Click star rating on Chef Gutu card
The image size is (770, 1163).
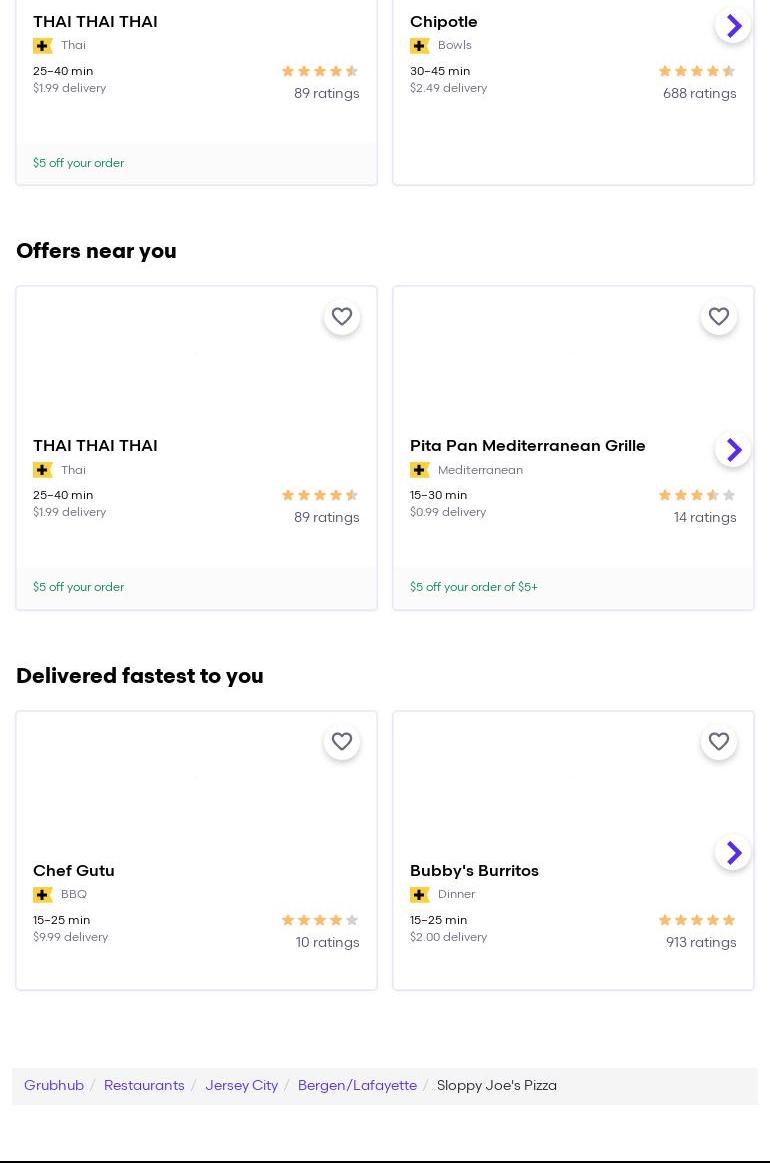320,920
